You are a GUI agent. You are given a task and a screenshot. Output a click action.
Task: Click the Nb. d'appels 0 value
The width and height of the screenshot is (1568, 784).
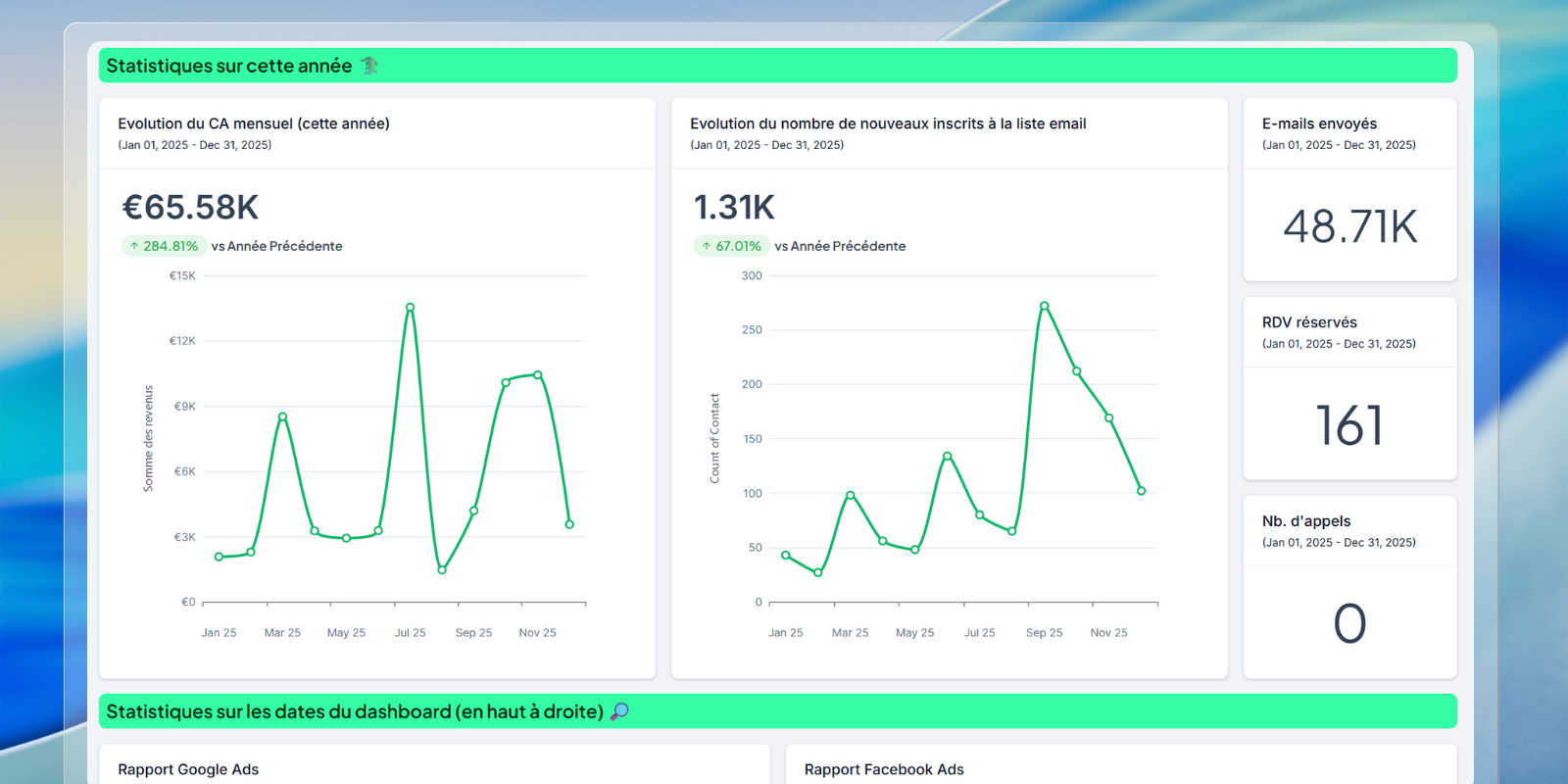click(1350, 623)
